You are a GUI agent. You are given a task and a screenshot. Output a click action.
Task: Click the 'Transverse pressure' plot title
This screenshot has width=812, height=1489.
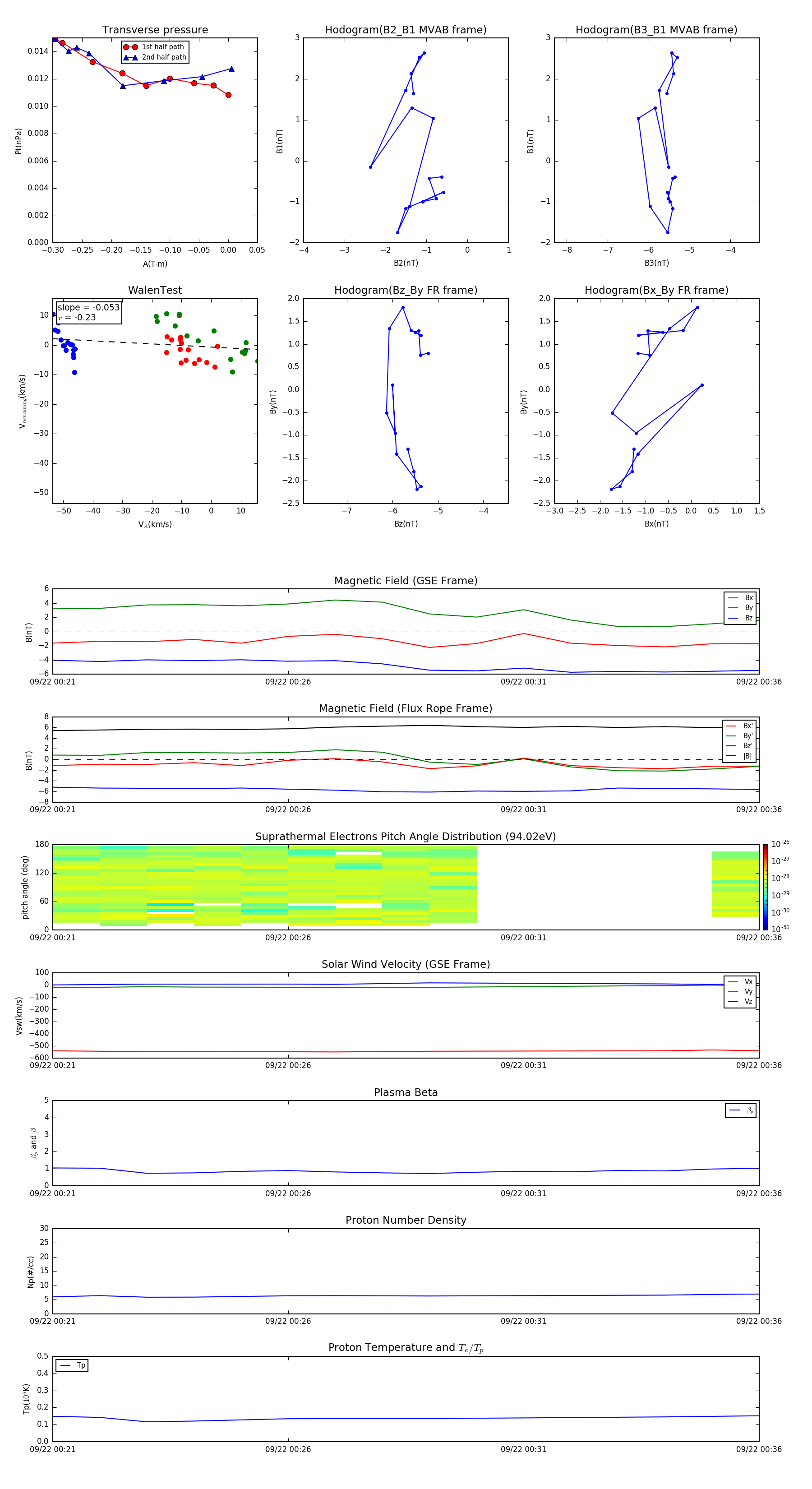point(155,30)
